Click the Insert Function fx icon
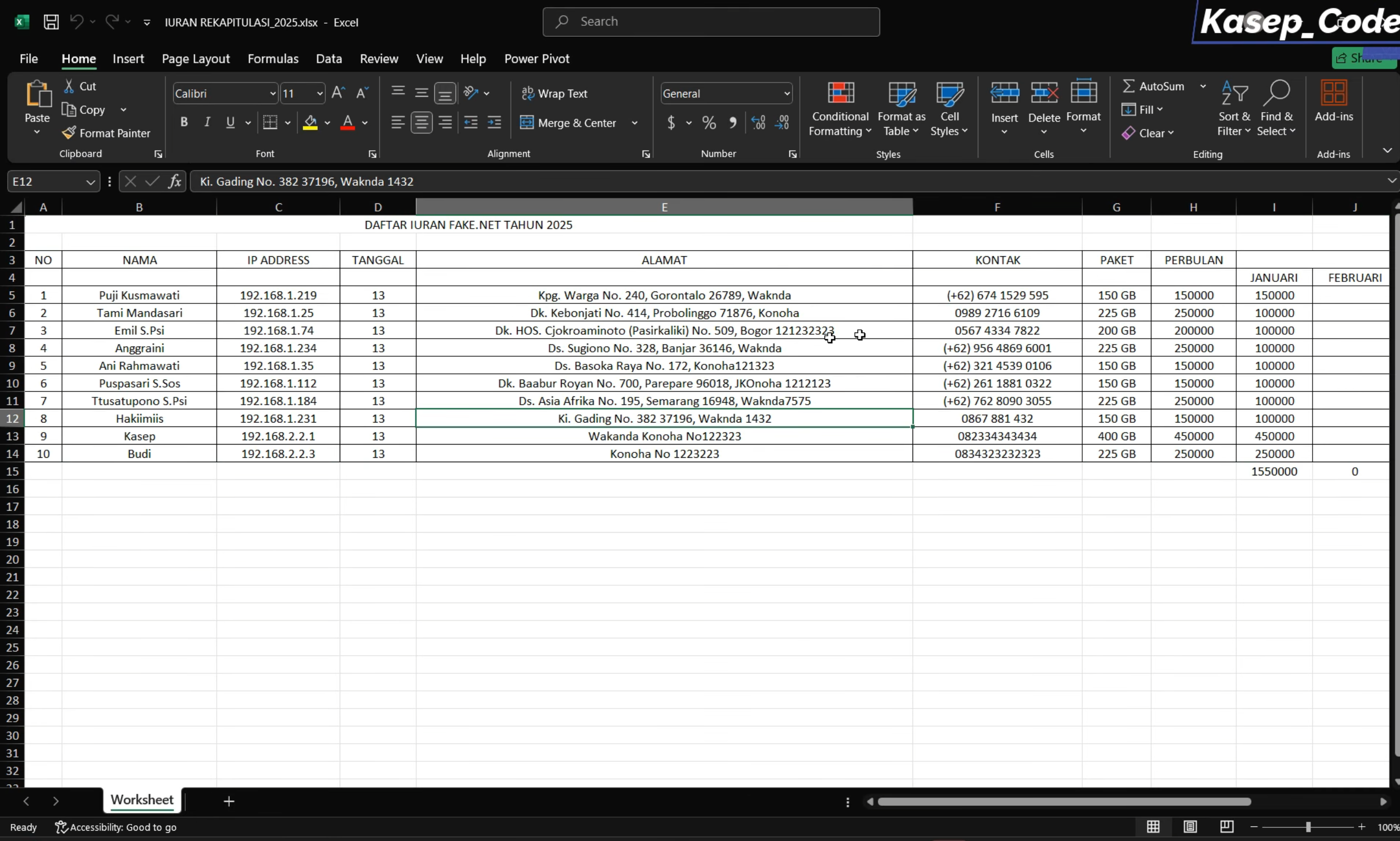The image size is (1400, 841). pyautogui.click(x=174, y=181)
